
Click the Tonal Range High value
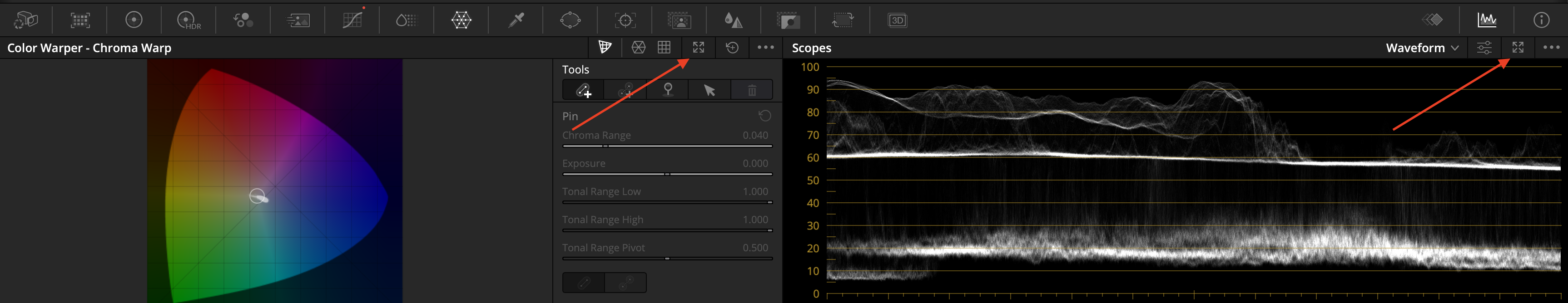755,219
